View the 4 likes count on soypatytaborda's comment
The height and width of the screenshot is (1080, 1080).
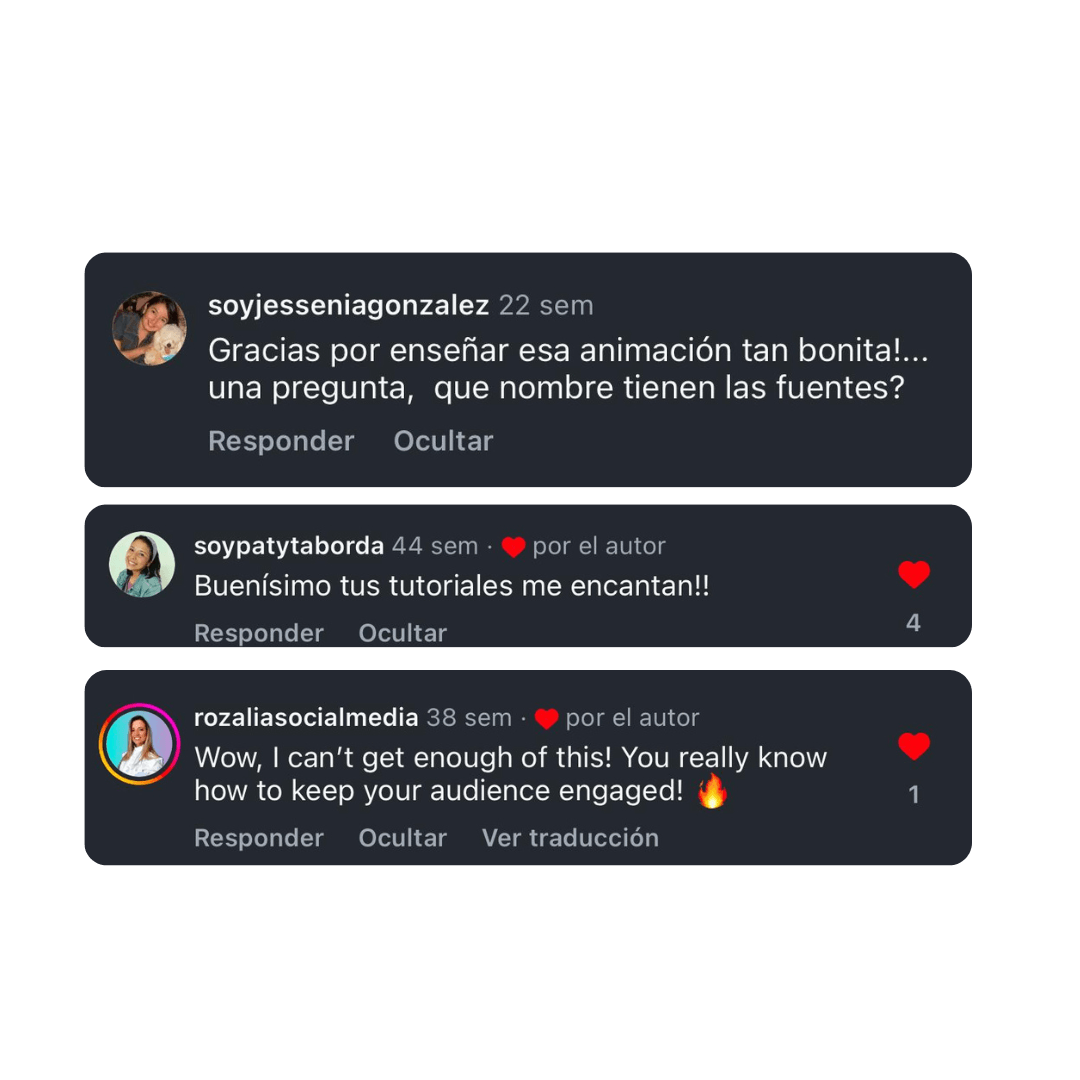(913, 623)
